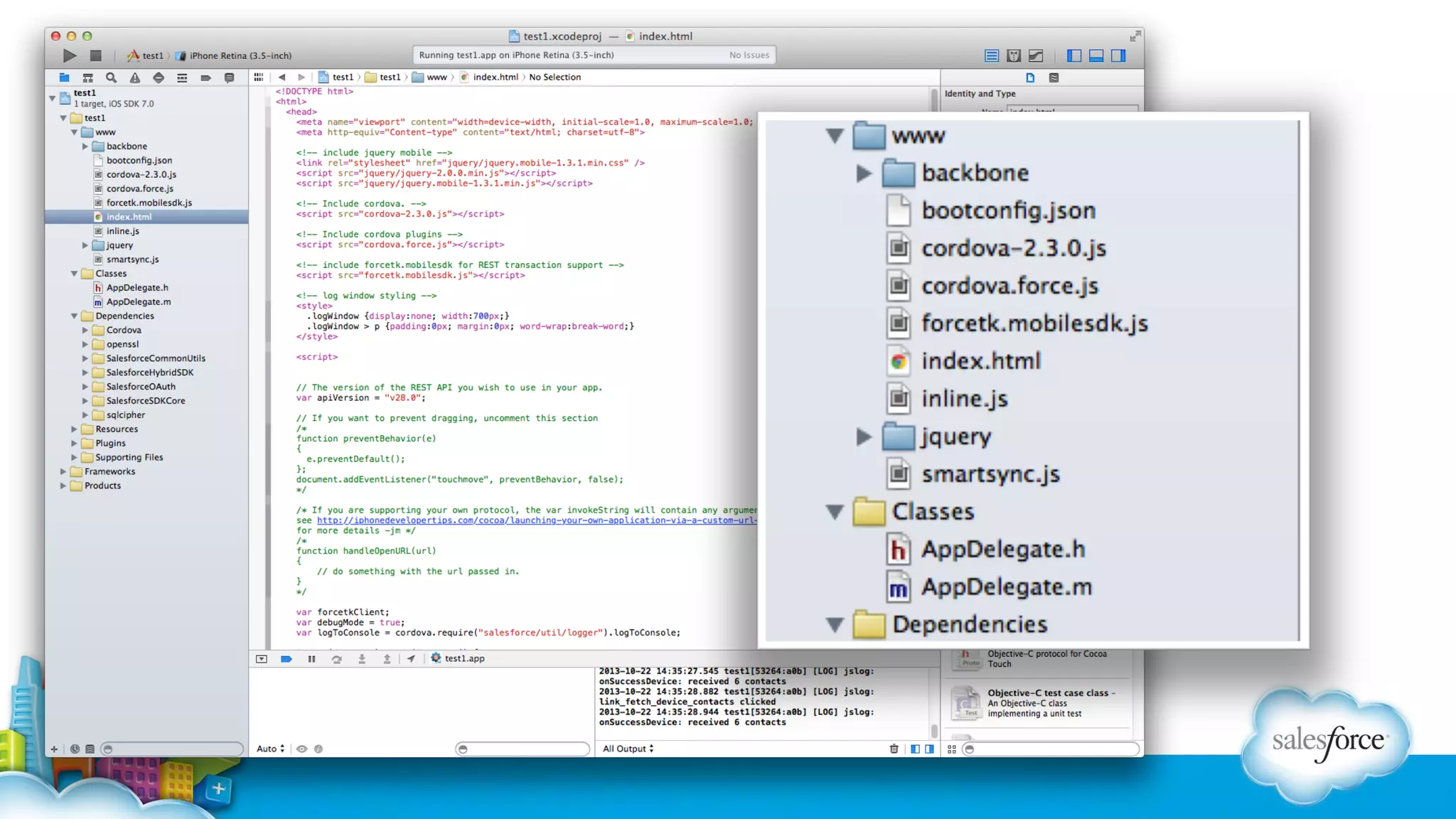
Task: Show the File inspector
Action: point(1030,77)
